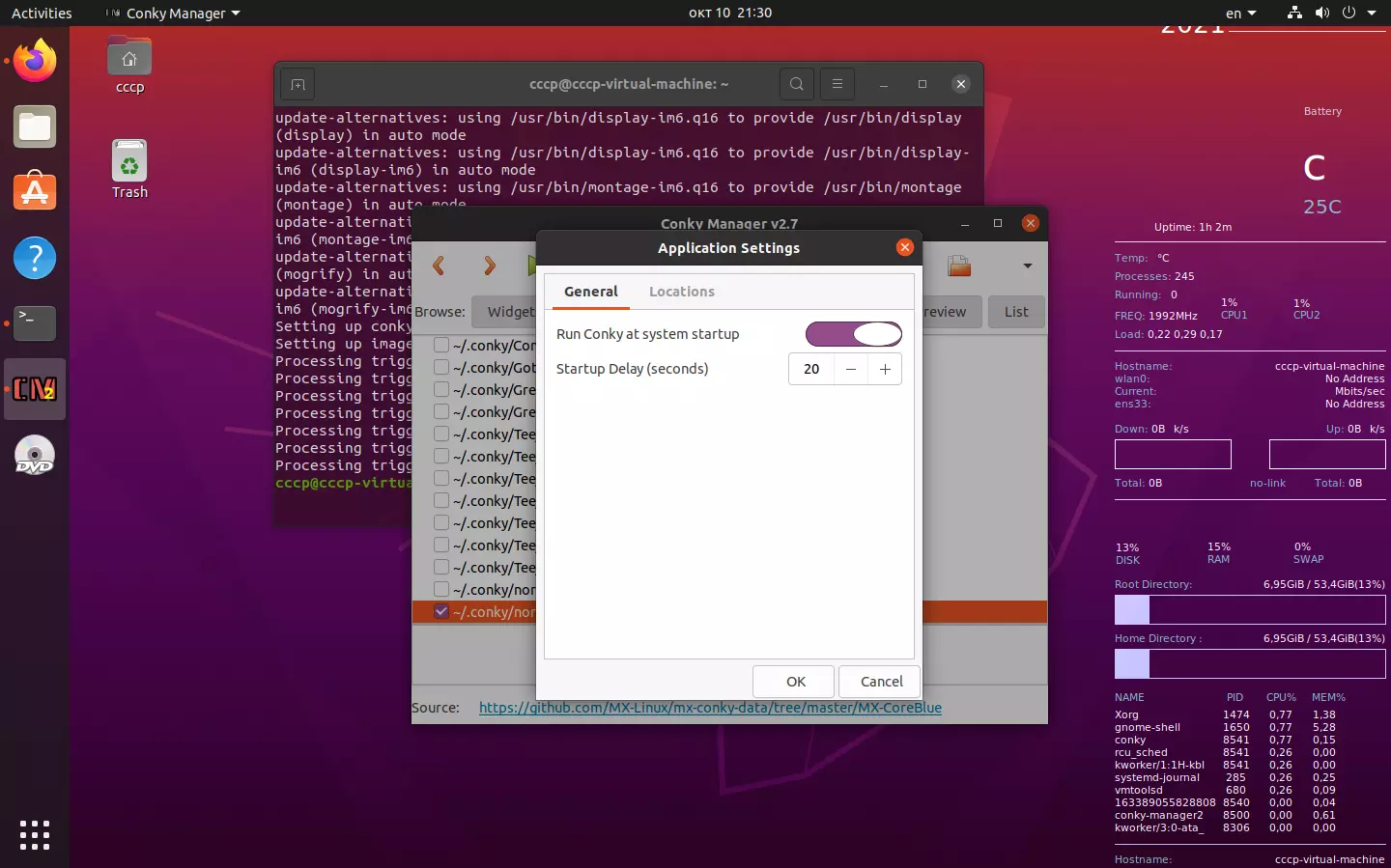1391x868 pixels.
Task: Click the next widget arrow in Conky Manager
Action: (x=489, y=266)
